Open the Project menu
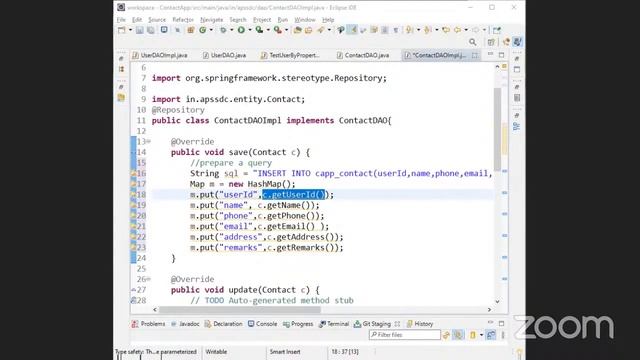The height and width of the screenshot is (360, 640). (262, 20)
